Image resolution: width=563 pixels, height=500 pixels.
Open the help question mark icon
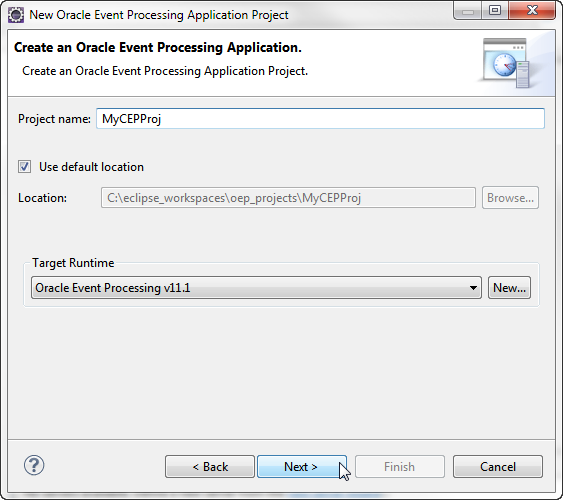[x=34, y=465]
